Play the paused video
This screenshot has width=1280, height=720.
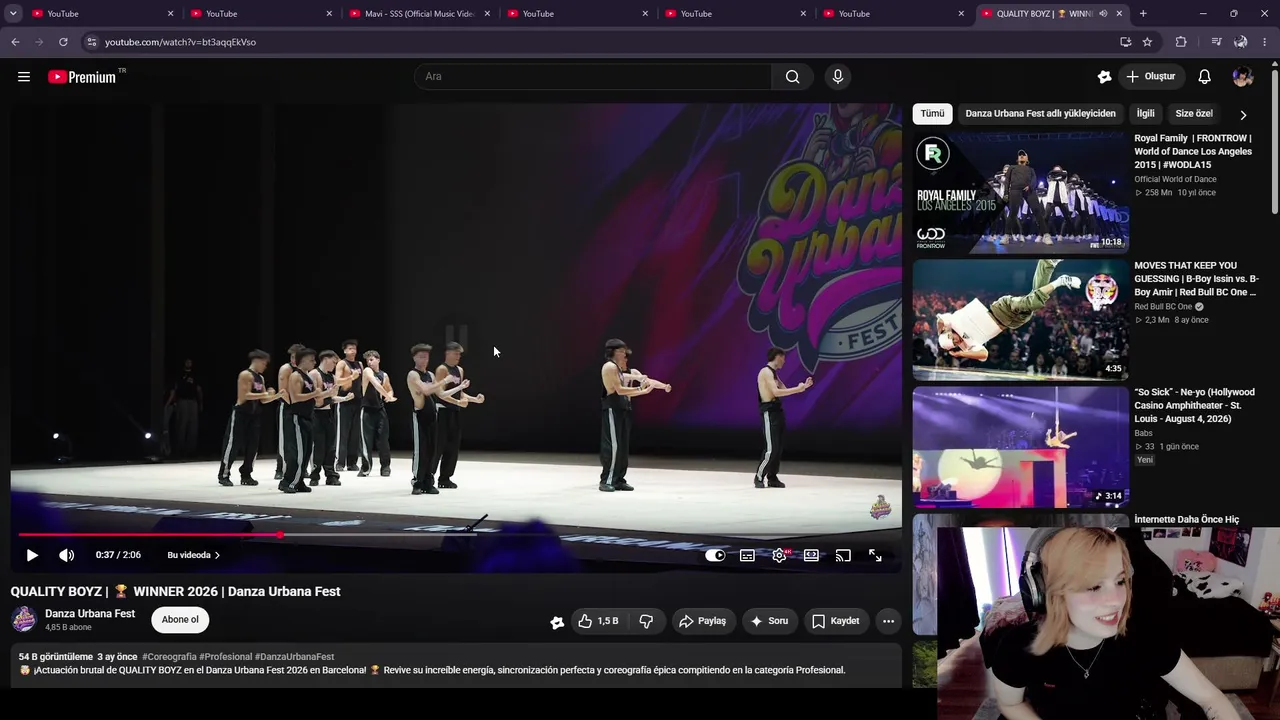(32, 555)
